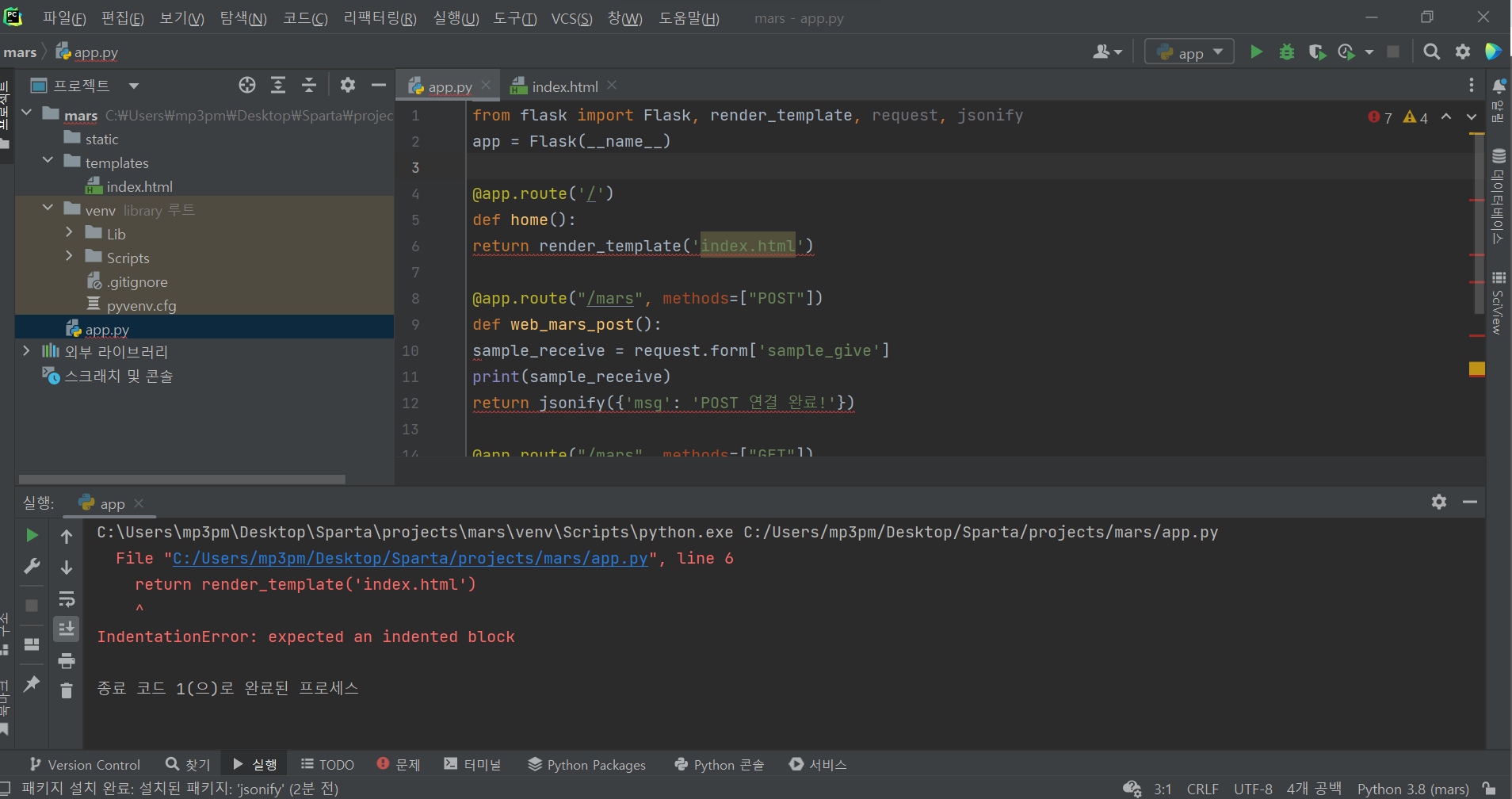
Task: Change the UTF-8 file encoding
Action: (x=1253, y=789)
